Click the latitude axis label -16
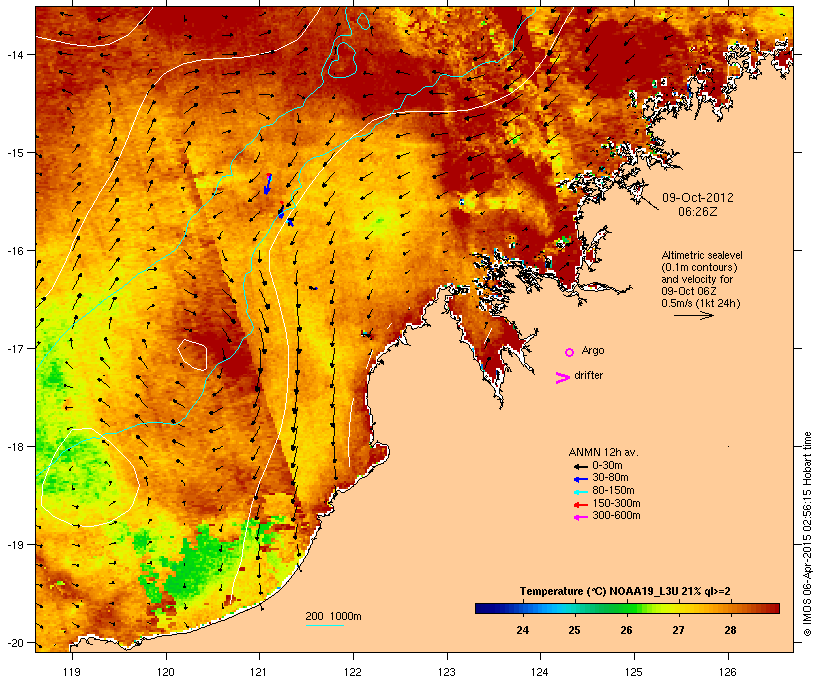This screenshot has height=680, width=820. coord(15,251)
